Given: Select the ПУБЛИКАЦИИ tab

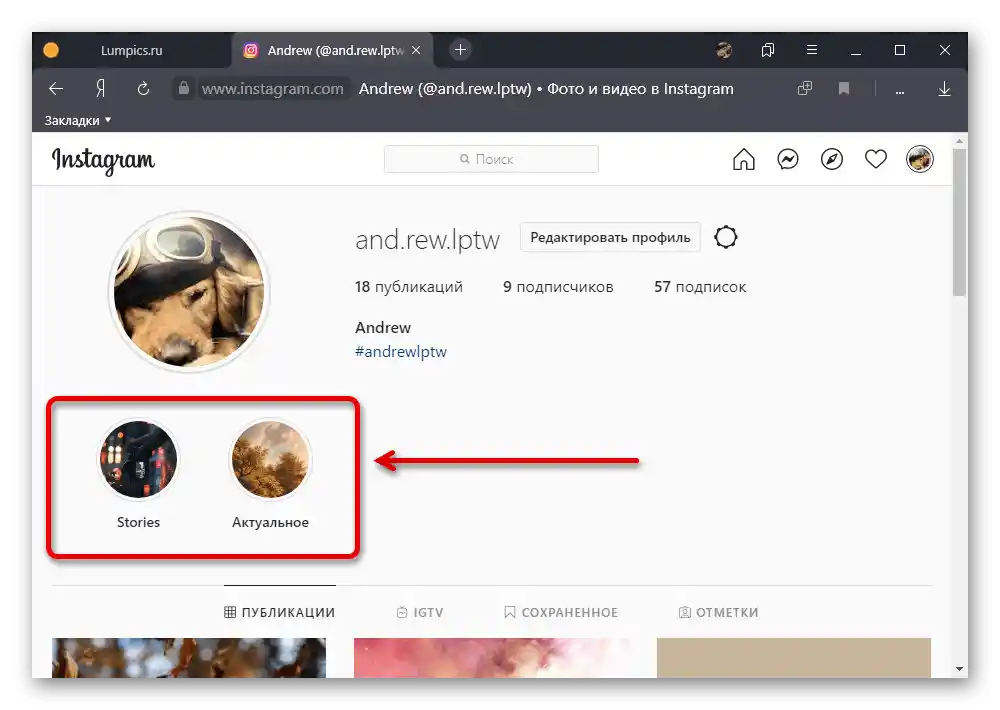Looking at the screenshot, I should click(279, 612).
